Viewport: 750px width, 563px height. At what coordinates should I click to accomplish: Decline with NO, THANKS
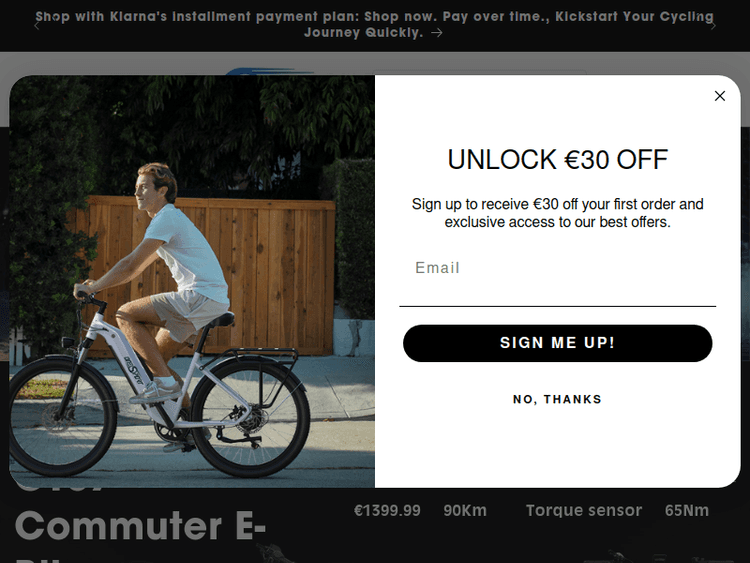(x=557, y=399)
